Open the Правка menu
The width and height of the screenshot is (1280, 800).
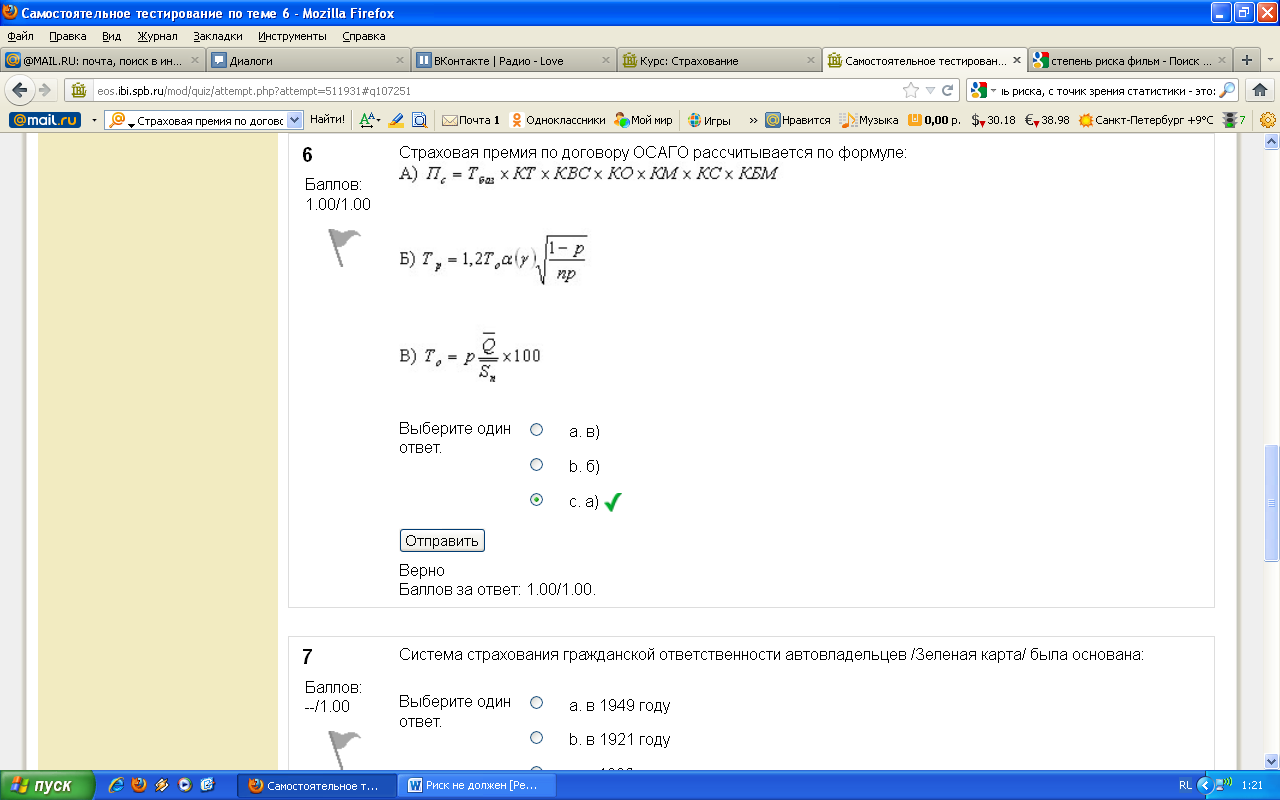pos(68,36)
